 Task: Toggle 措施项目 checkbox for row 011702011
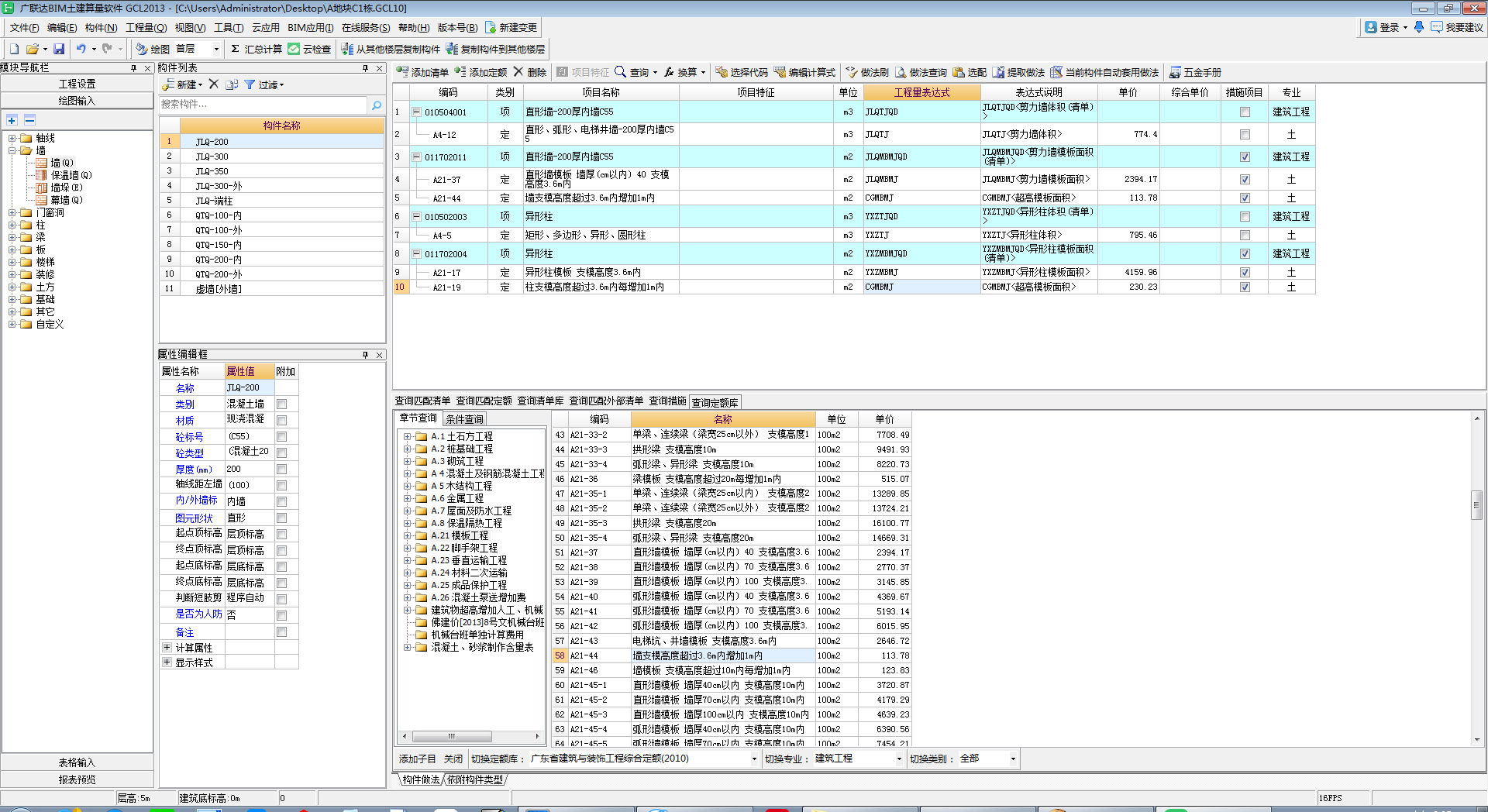pyautogui.click(x=1245, y=157)
